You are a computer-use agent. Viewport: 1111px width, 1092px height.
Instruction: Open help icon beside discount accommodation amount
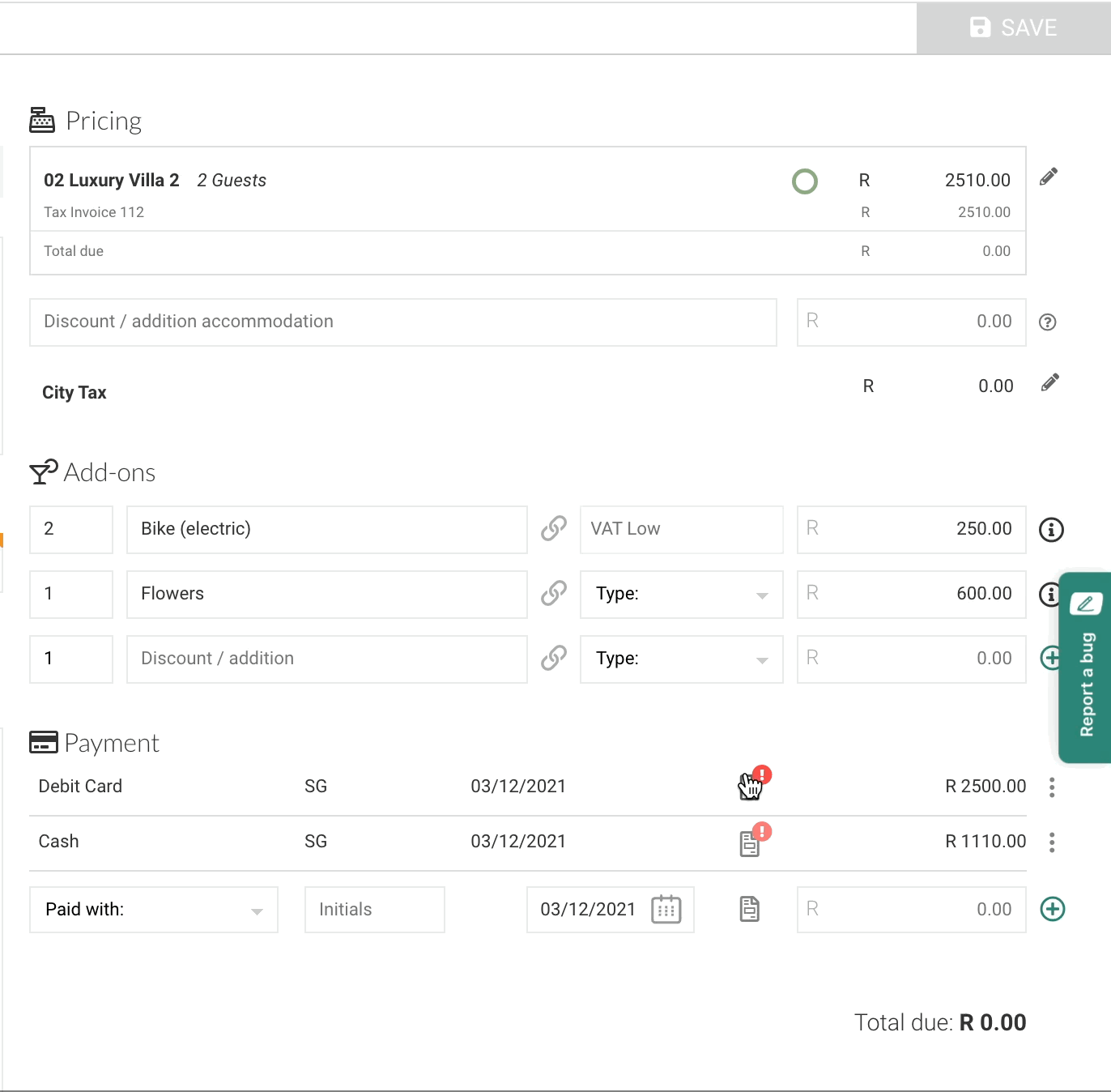[x=1048, y=322]
